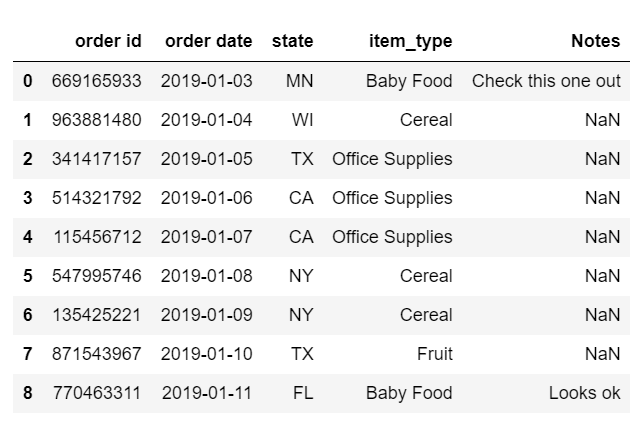Select order id 871543967 cell

click(x=97, y=354)
